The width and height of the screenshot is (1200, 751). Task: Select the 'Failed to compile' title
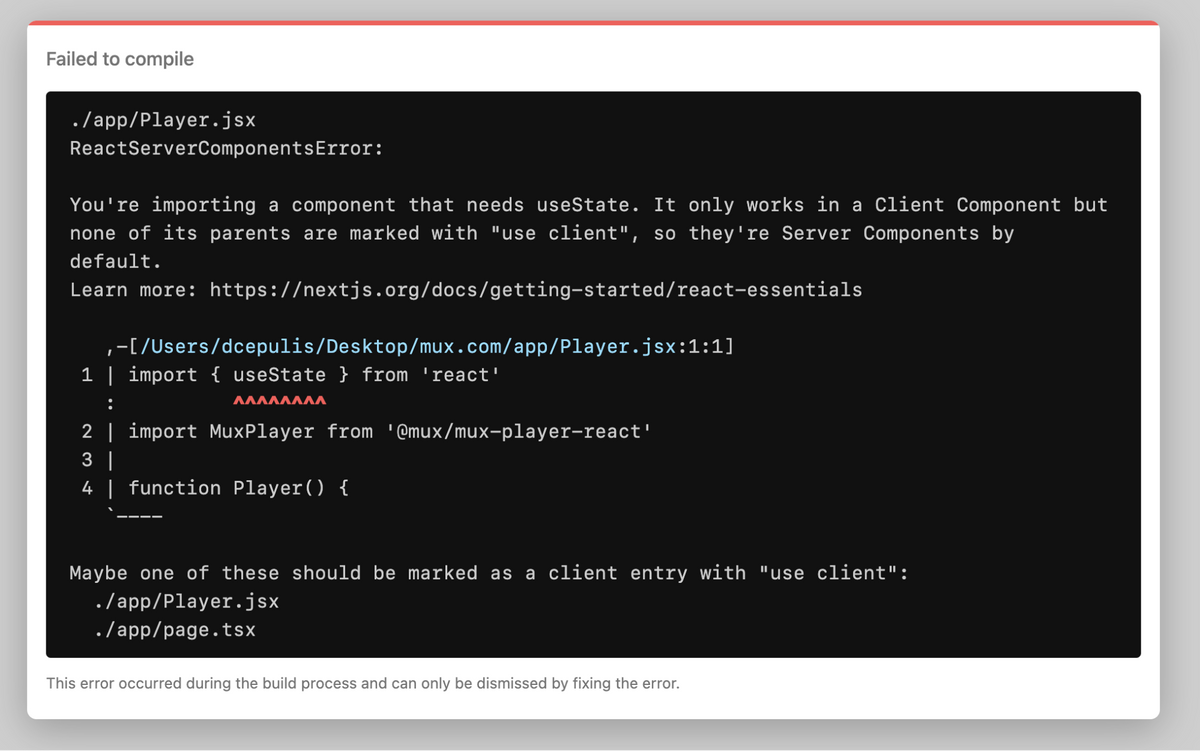tap(119, 59)
